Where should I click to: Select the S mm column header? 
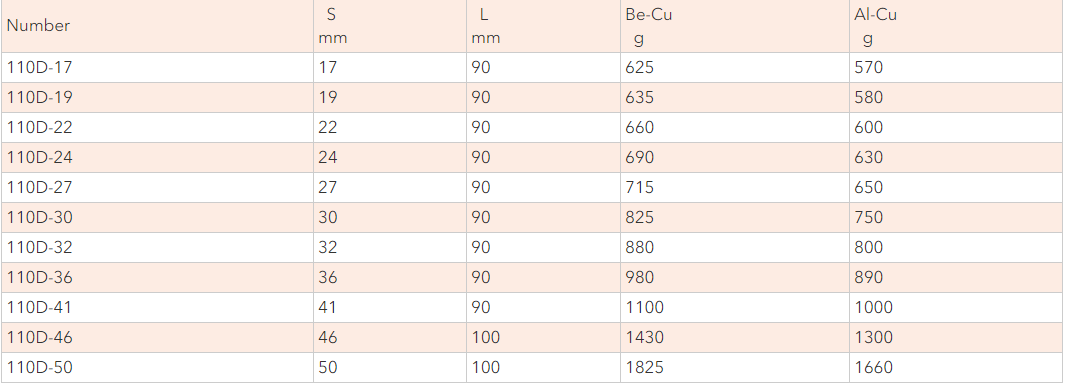point(333,26)
